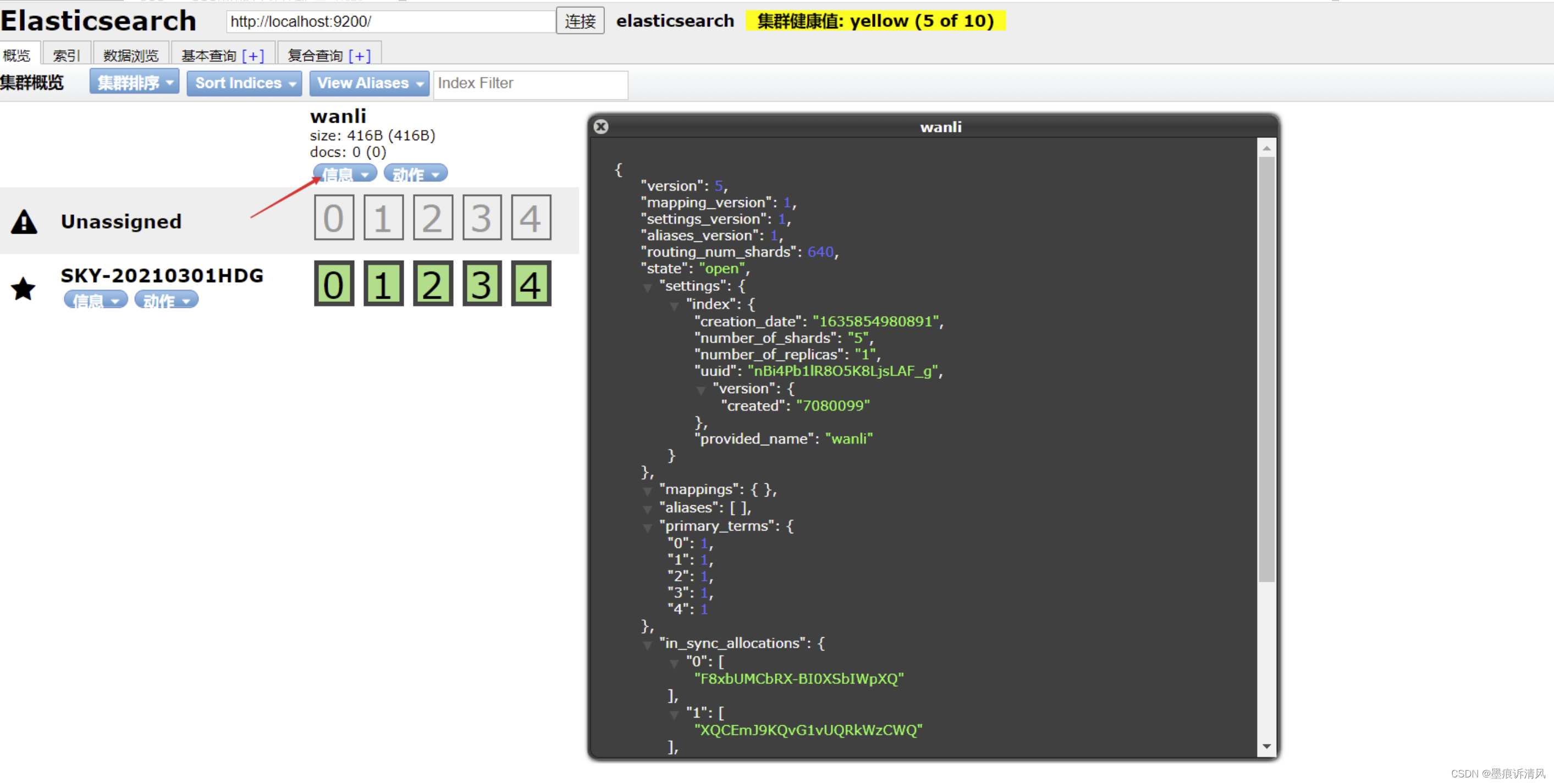Click the 连接 connect button
The image size is (1554, 784).
click(x=580, y=21)
